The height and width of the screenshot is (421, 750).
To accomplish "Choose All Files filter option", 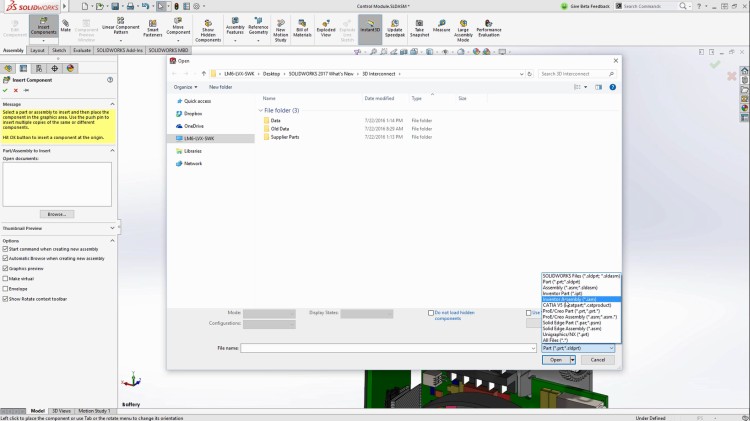I will 581,340.
